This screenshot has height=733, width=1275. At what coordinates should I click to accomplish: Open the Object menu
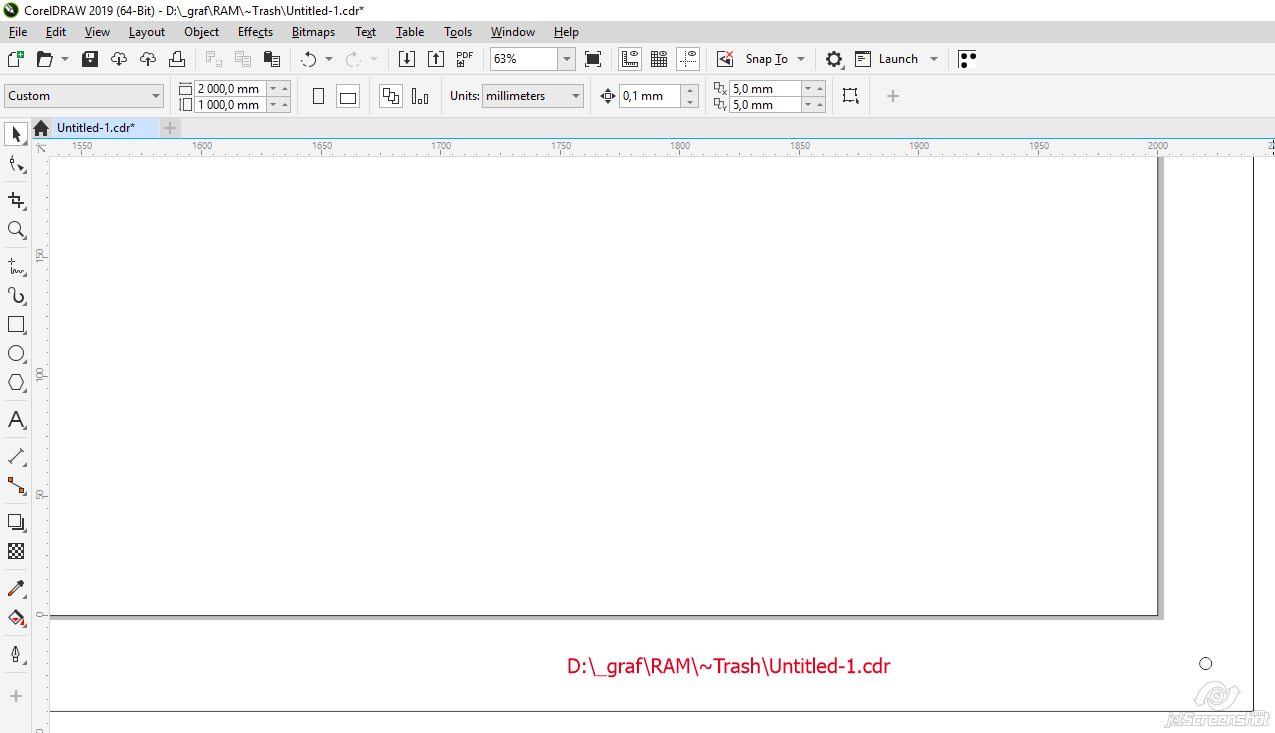pyautogui.click(x=201, y=32)
